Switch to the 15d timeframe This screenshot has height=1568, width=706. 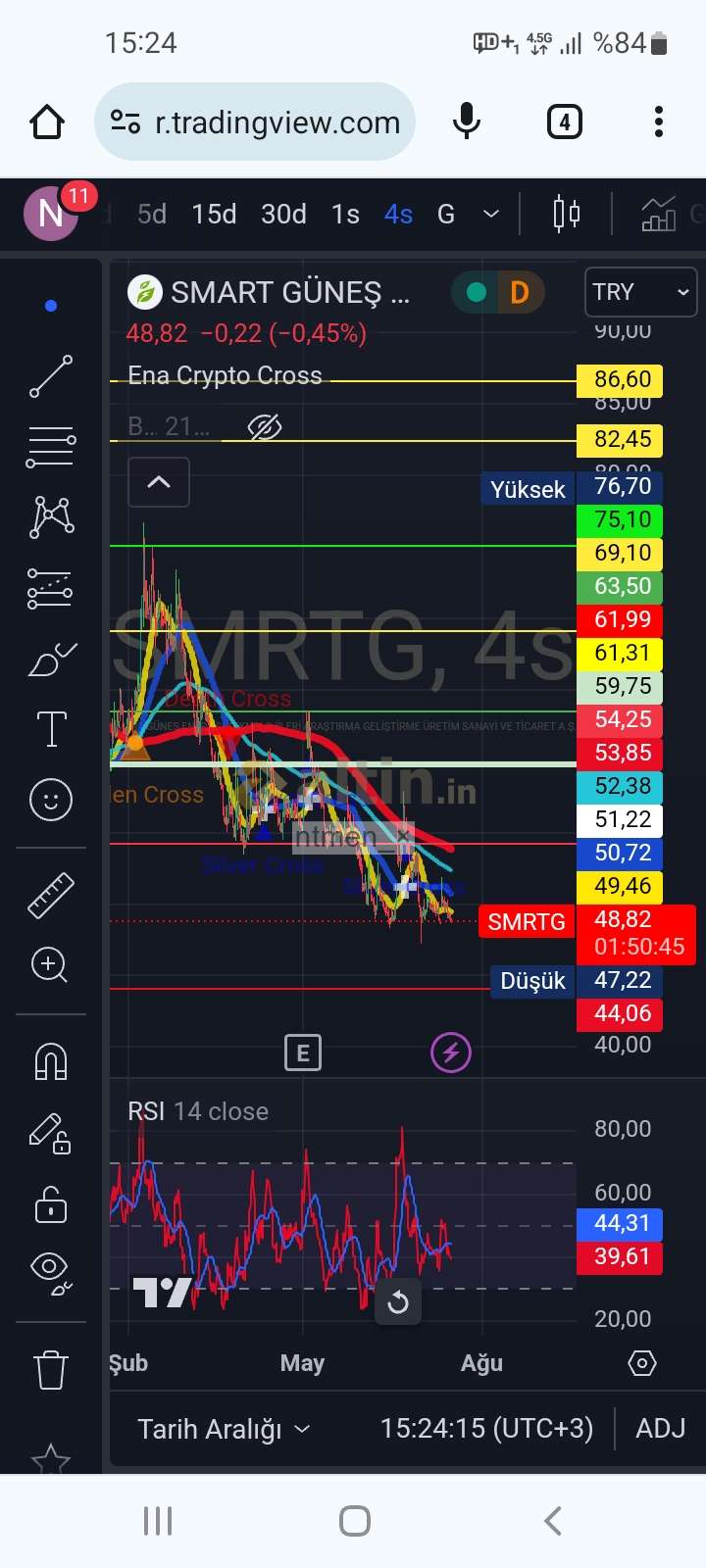[x=214, y=214]
